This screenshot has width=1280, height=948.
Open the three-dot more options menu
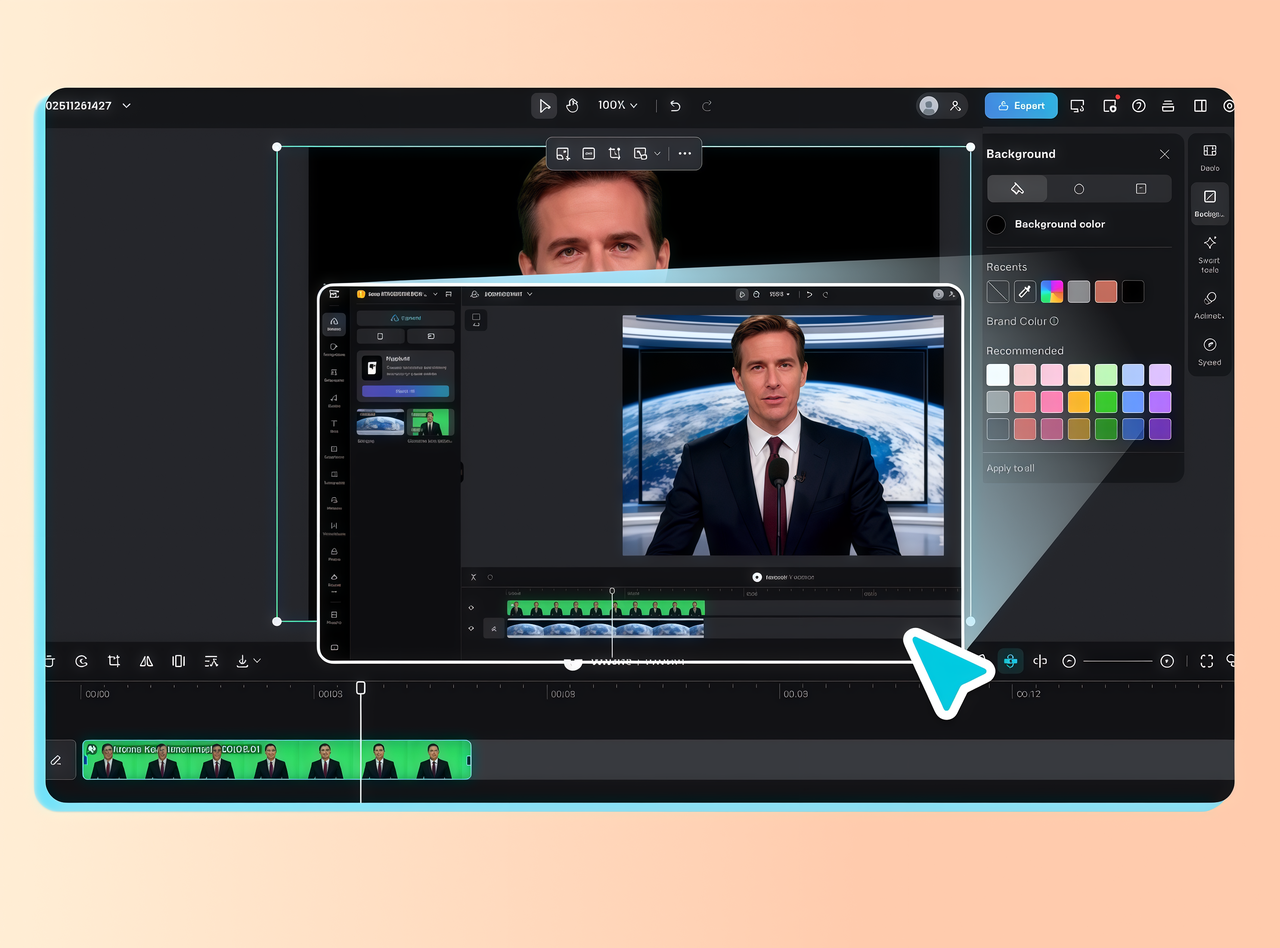(685, 154)
